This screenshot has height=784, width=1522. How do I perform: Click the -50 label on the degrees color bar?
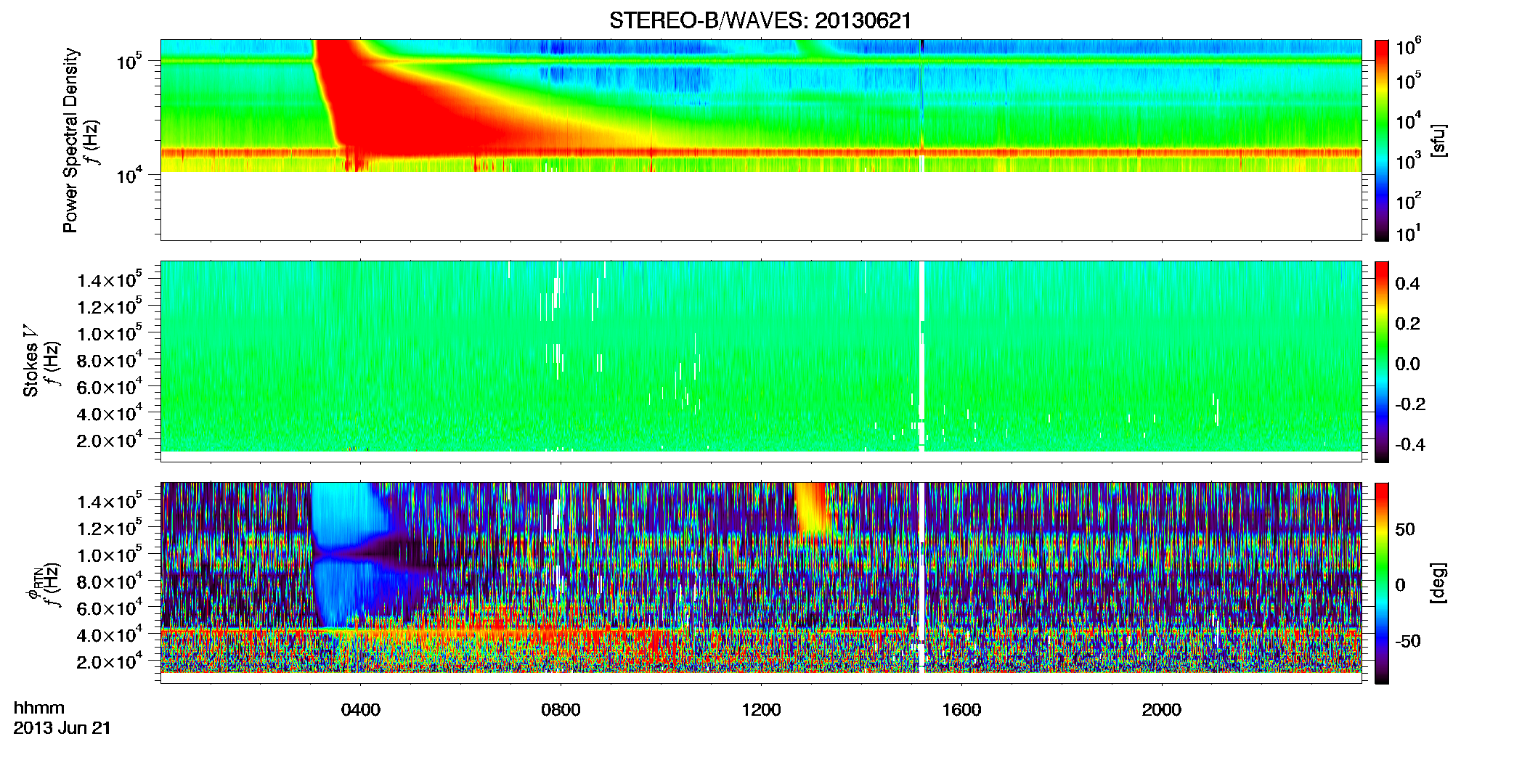pos(1409,641)
